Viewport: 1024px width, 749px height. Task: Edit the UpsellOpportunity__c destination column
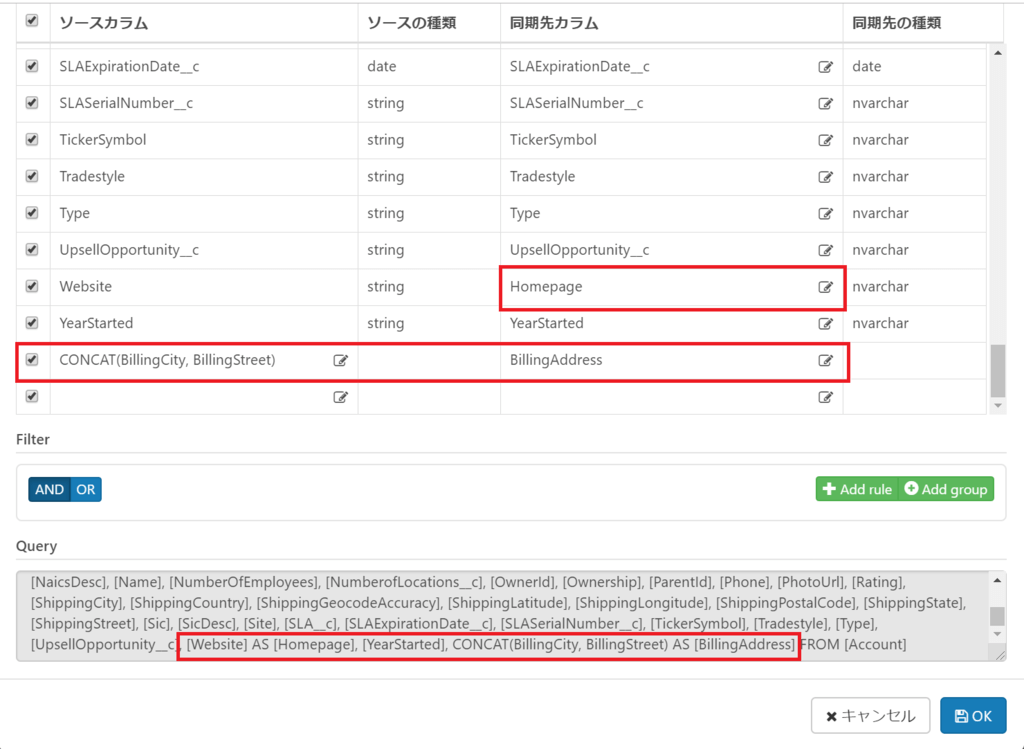click(x=825, y=250)
